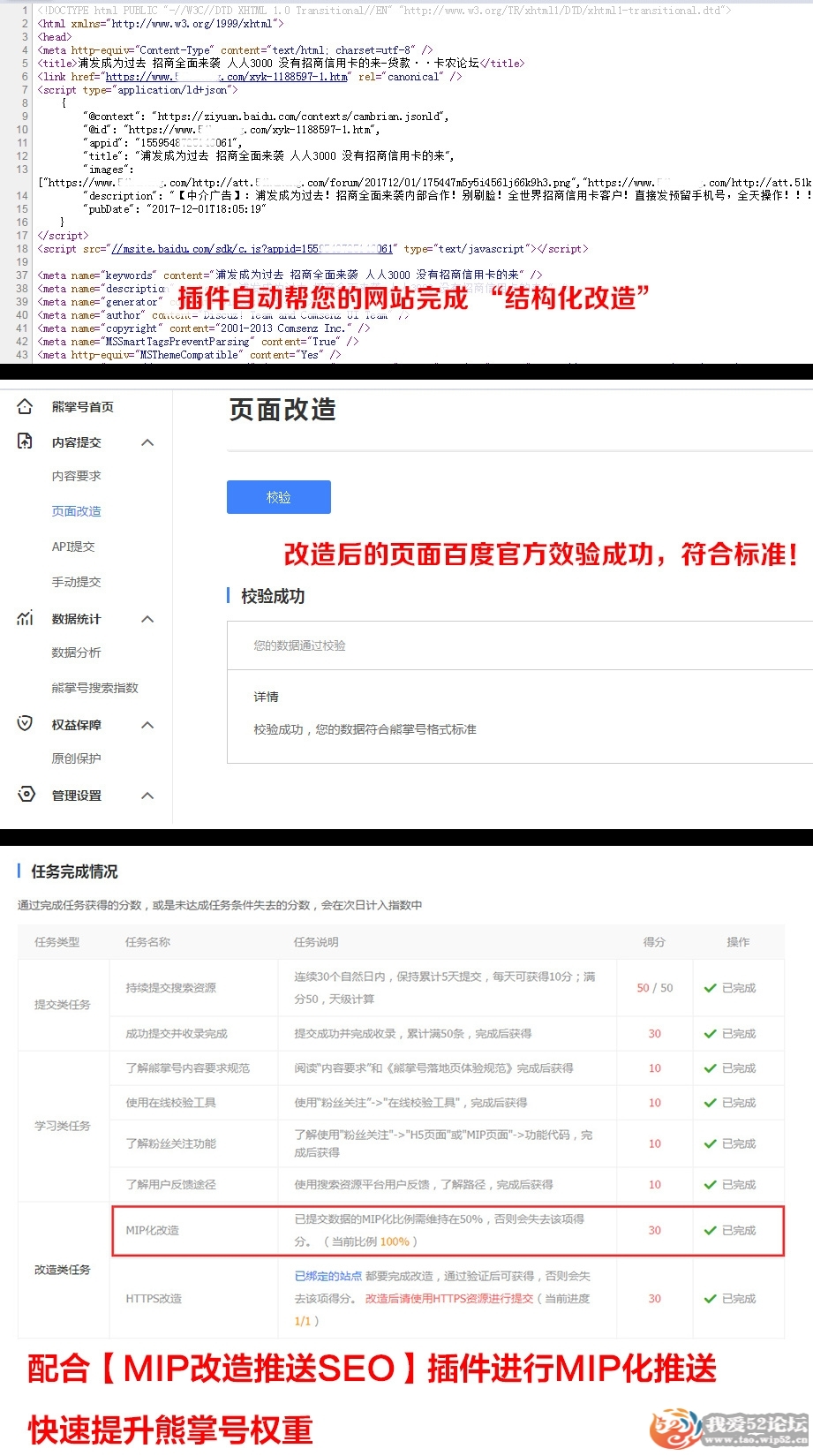The image size is (813, 1456).
Task: Click the 任务名称 column header
Action: [147, 942]
